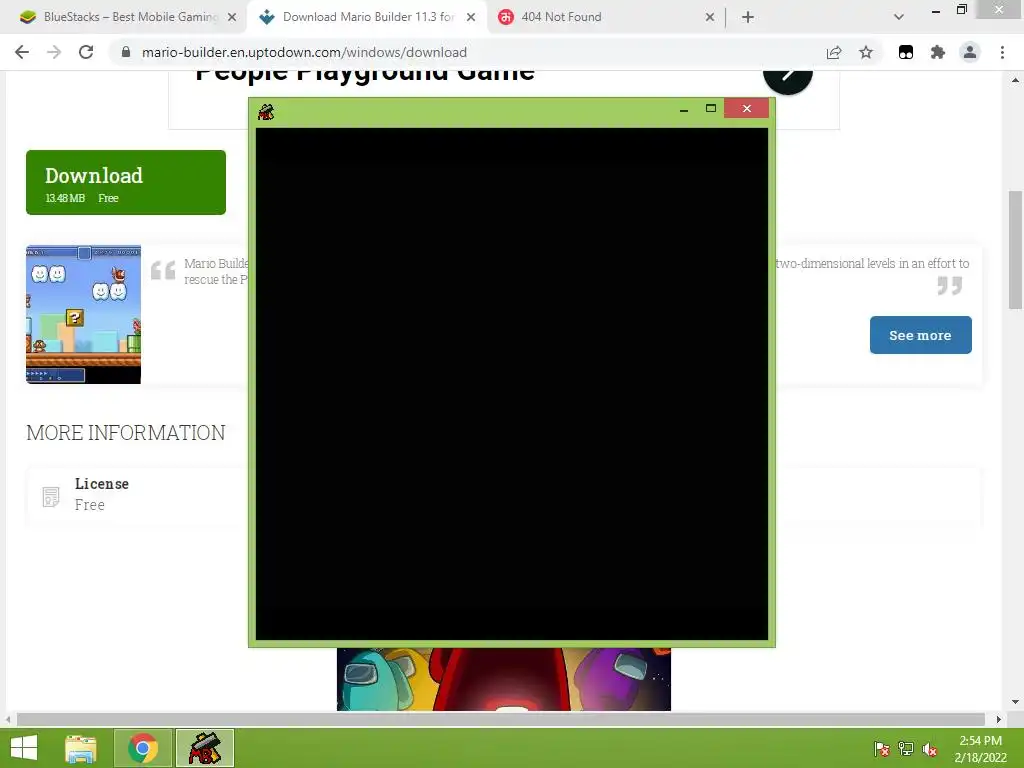Screen dimensions: 1024x768
Task: Maximize the Mario Builder window
Action: click(711, 108)
